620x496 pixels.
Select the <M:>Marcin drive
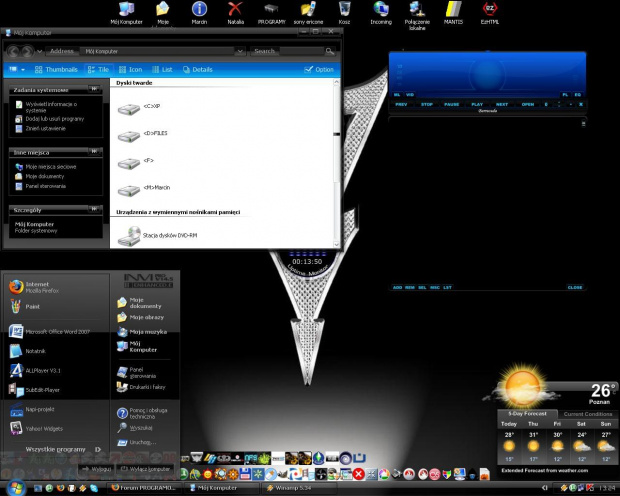(x=144, y=190)
